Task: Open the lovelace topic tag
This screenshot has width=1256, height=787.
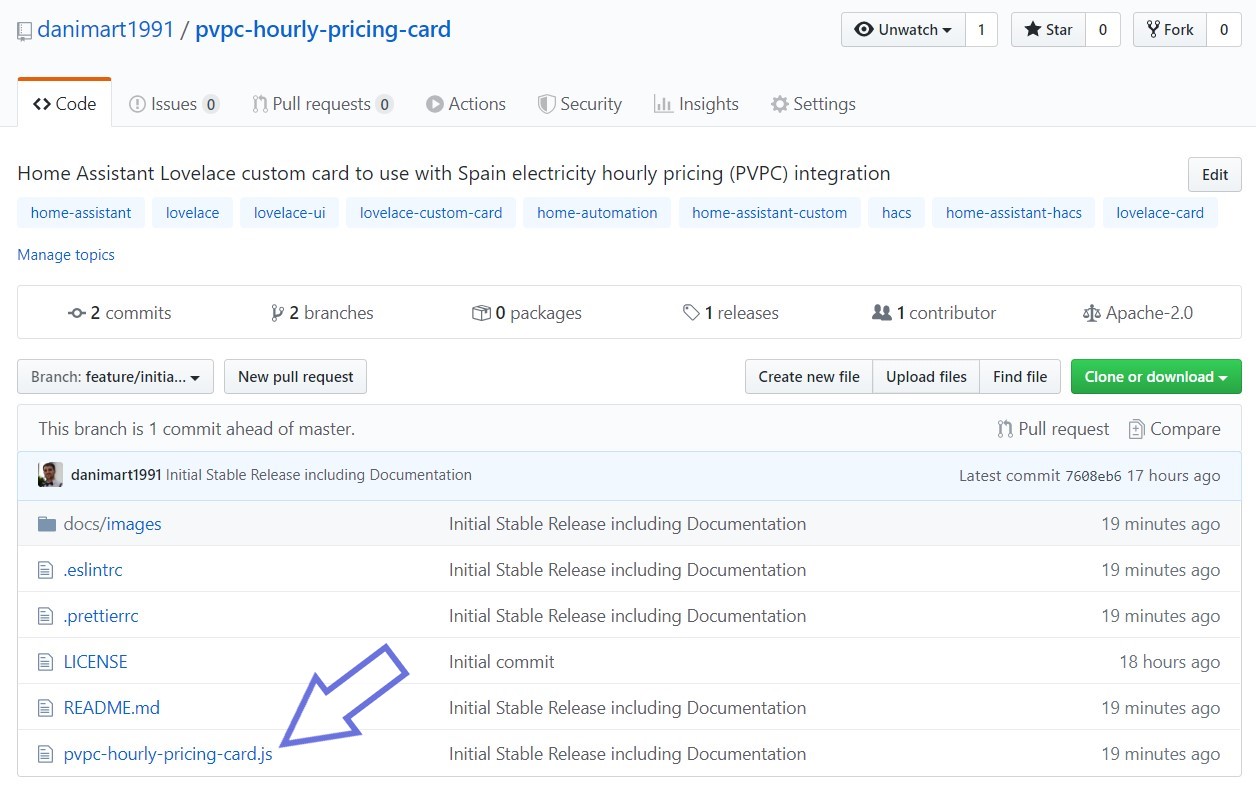Action: (x=193, y=212)
